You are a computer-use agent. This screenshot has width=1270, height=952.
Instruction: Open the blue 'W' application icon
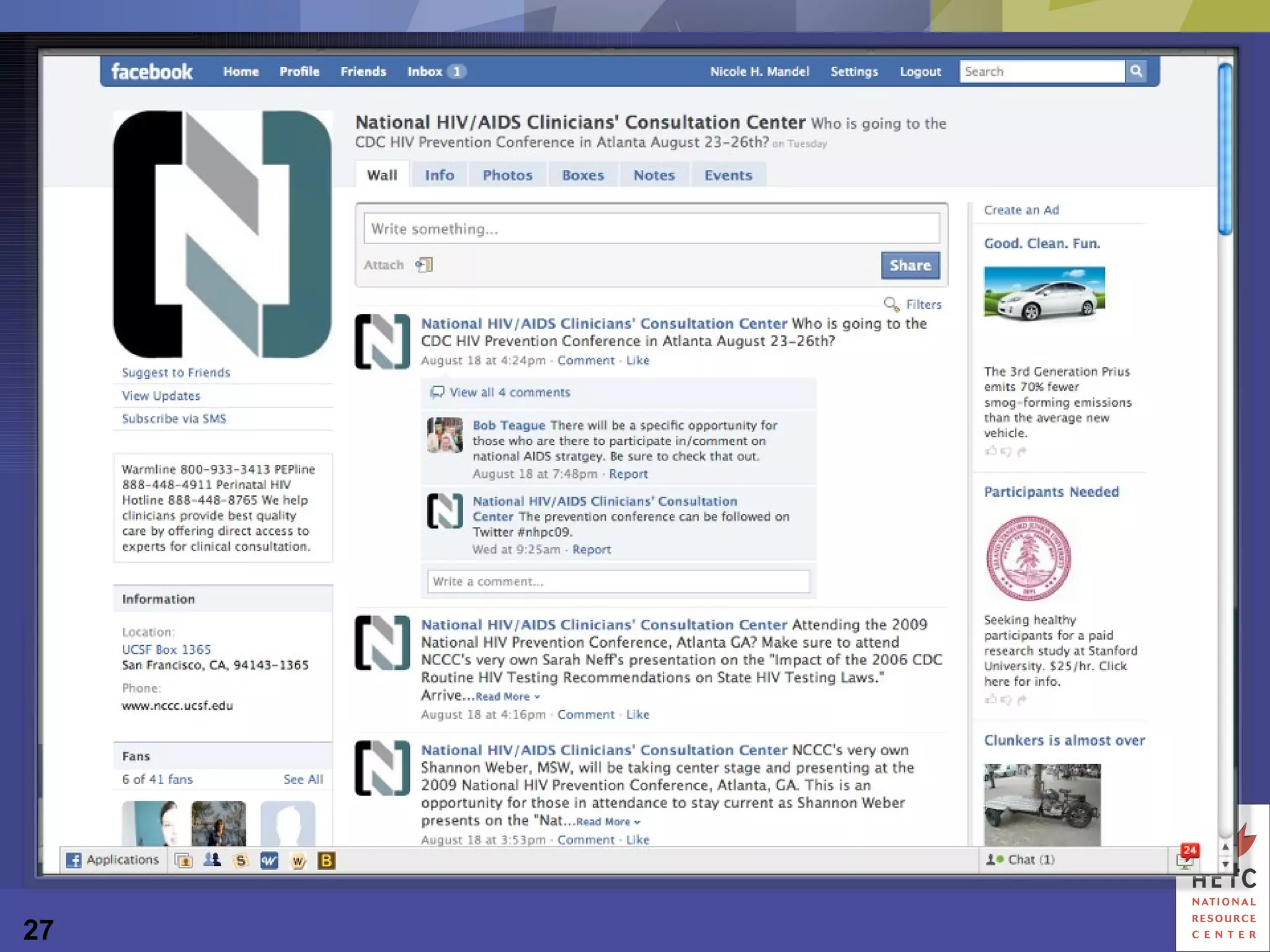[269, 860]
